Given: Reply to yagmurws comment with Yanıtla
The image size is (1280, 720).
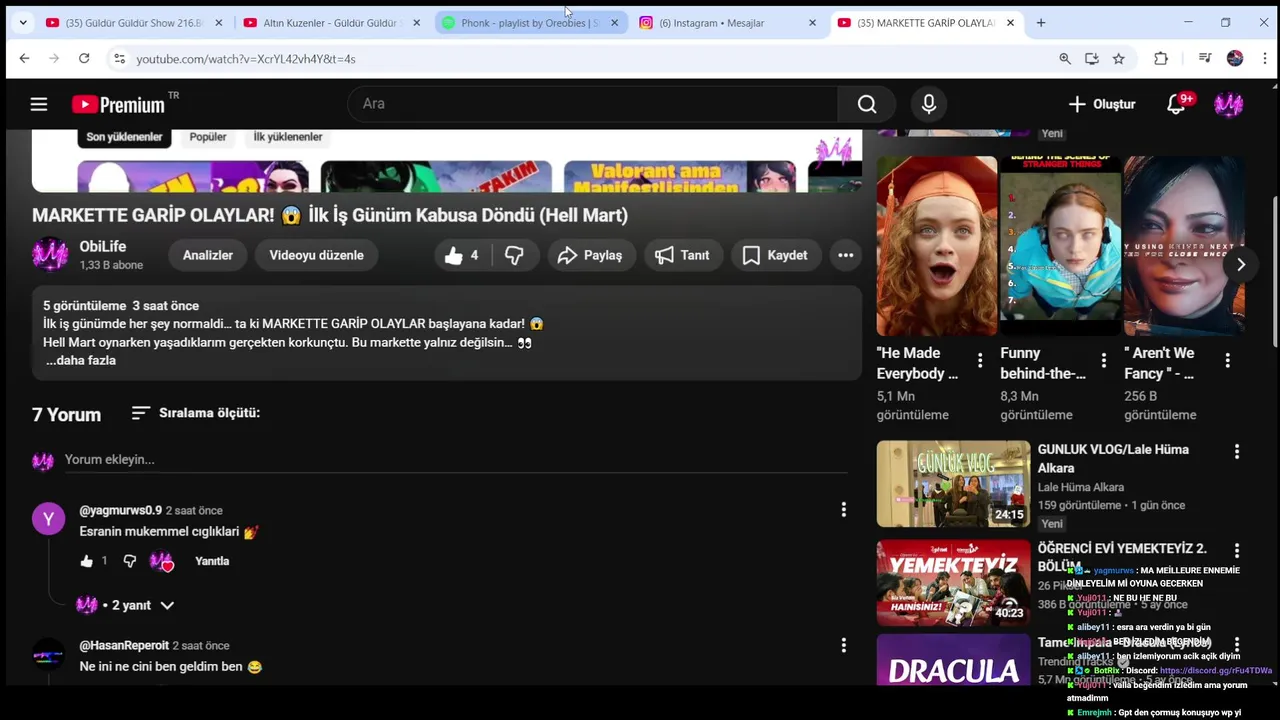Looking at the screenshot, I should click(212, 561).
